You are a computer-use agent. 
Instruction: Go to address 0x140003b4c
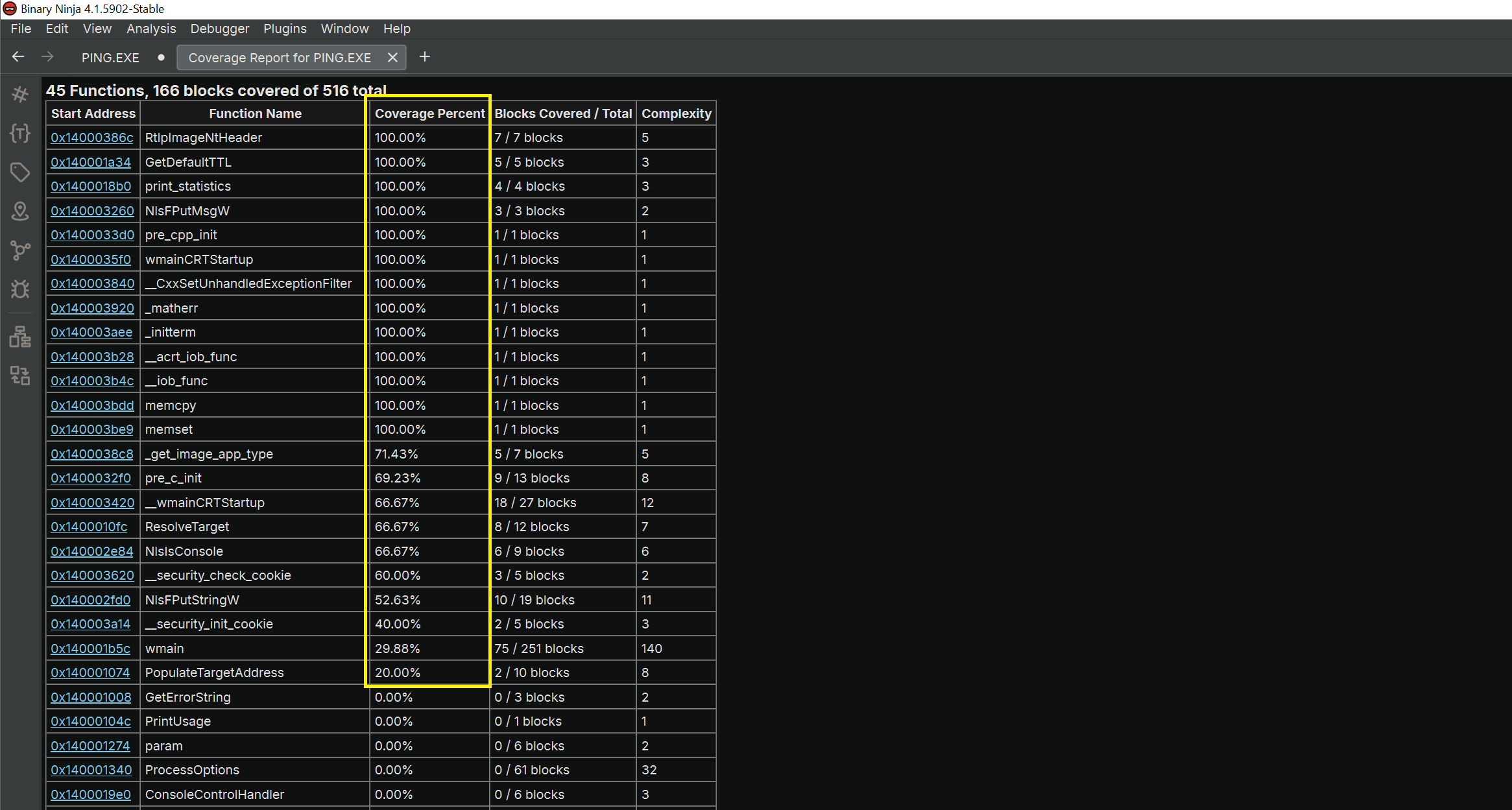click(92, 381)
